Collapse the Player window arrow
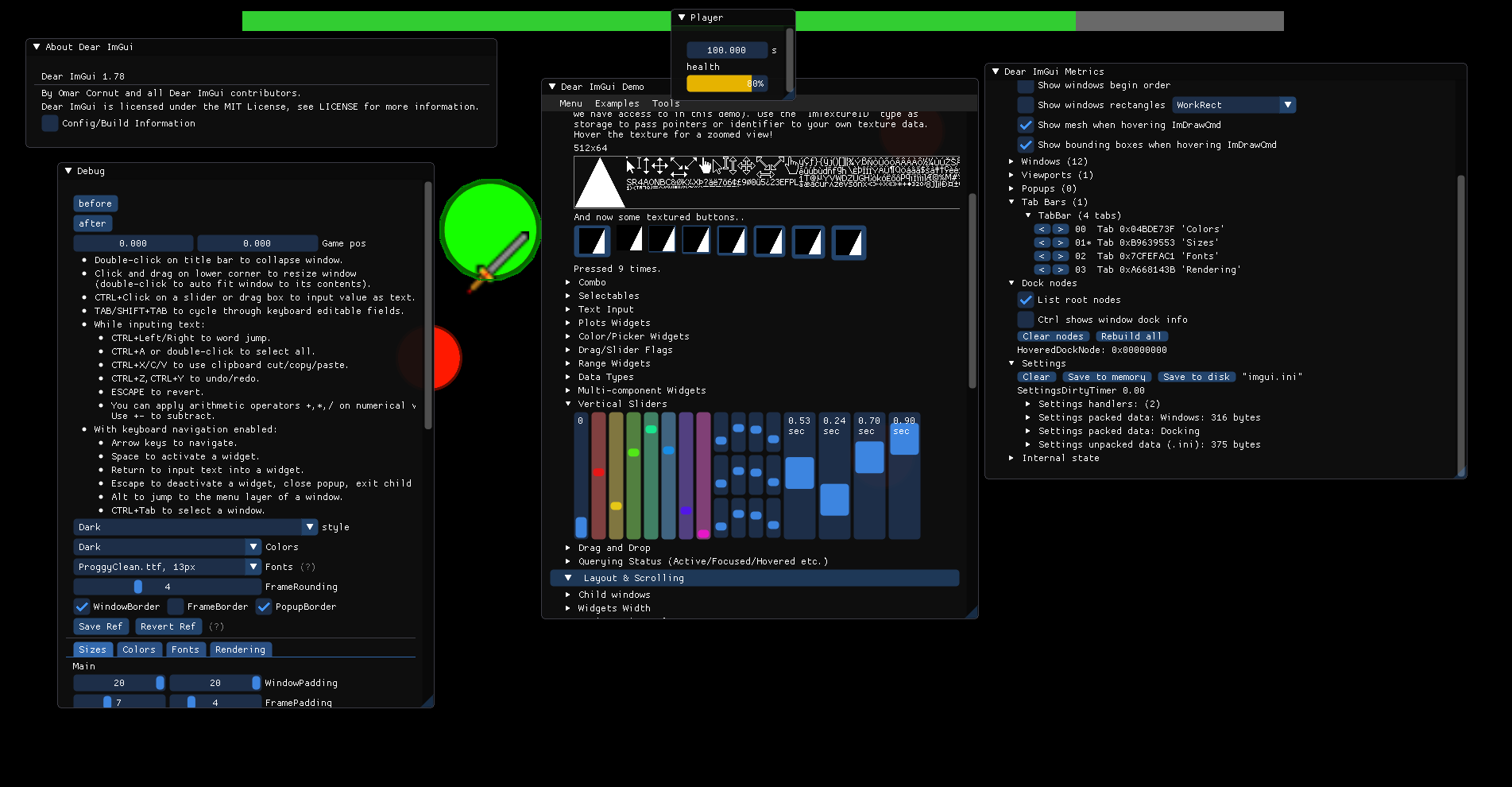This screenshot has width=1512, height=787. (682, 17)
